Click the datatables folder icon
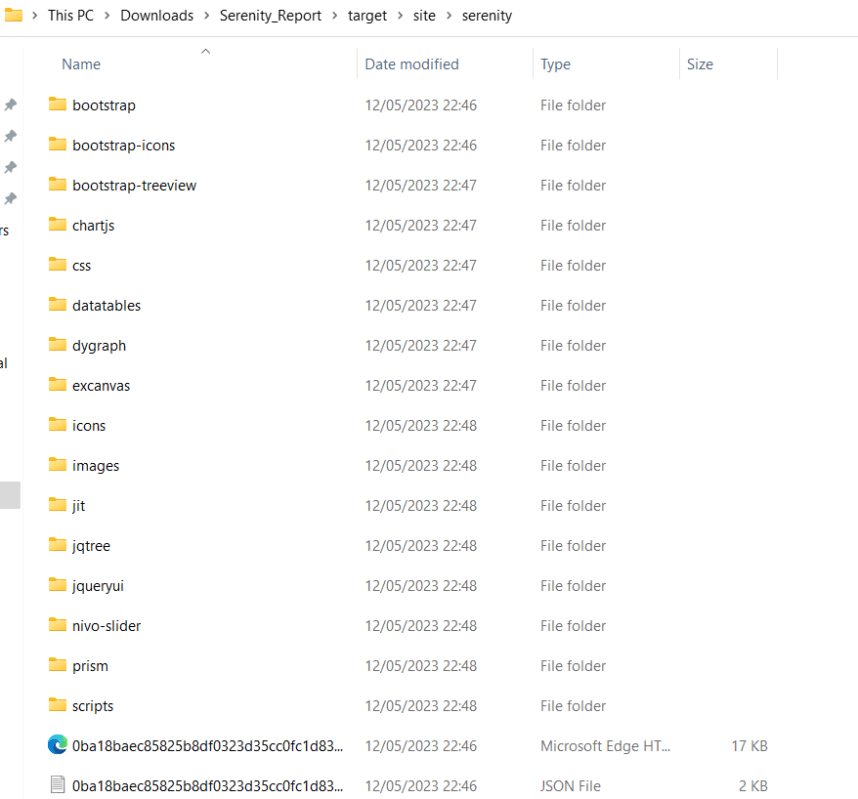The height and width of the screenshot is (799, 858). click(57, 305)
